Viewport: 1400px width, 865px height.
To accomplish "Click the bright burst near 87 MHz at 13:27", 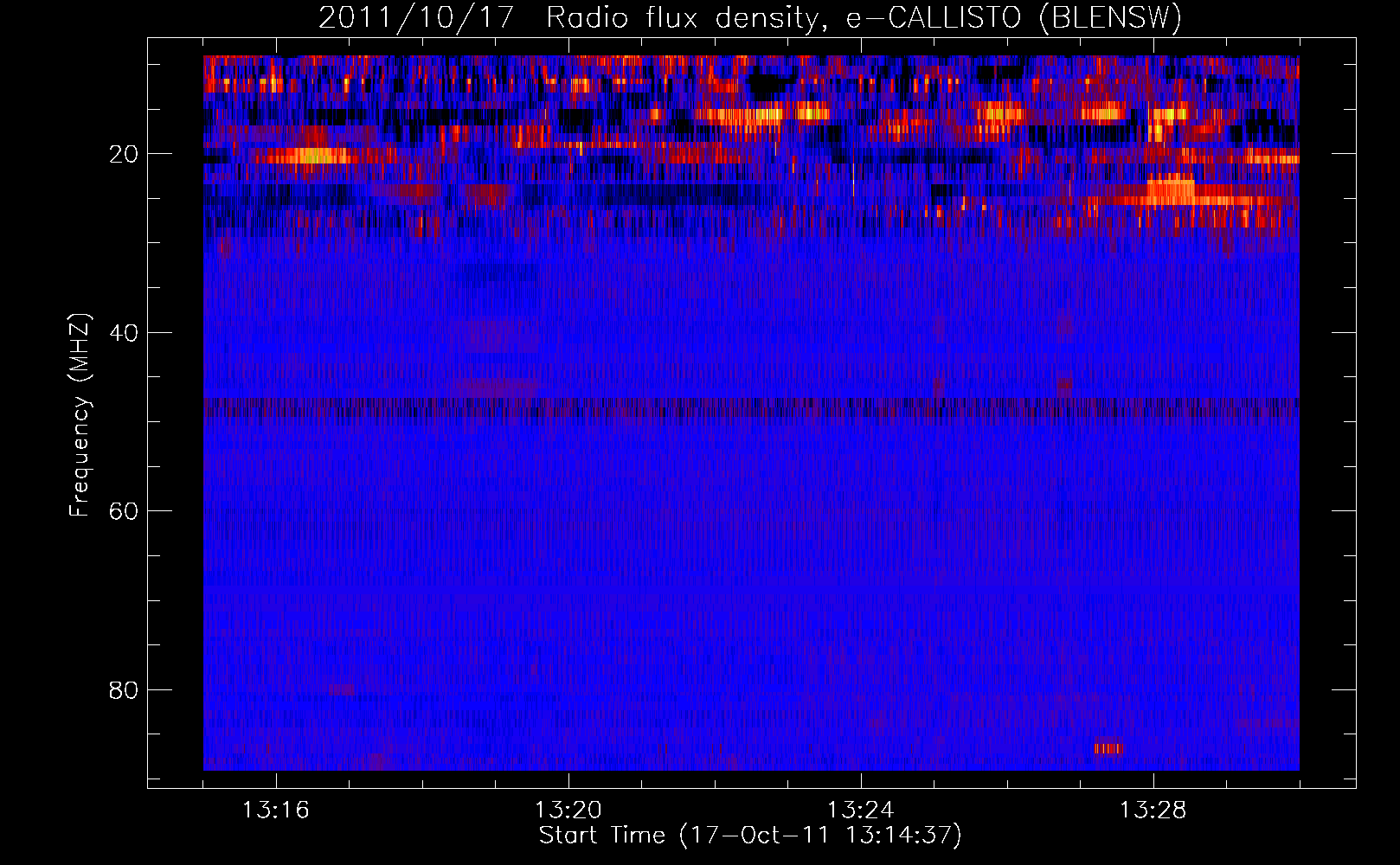I will click(1108, 747).
